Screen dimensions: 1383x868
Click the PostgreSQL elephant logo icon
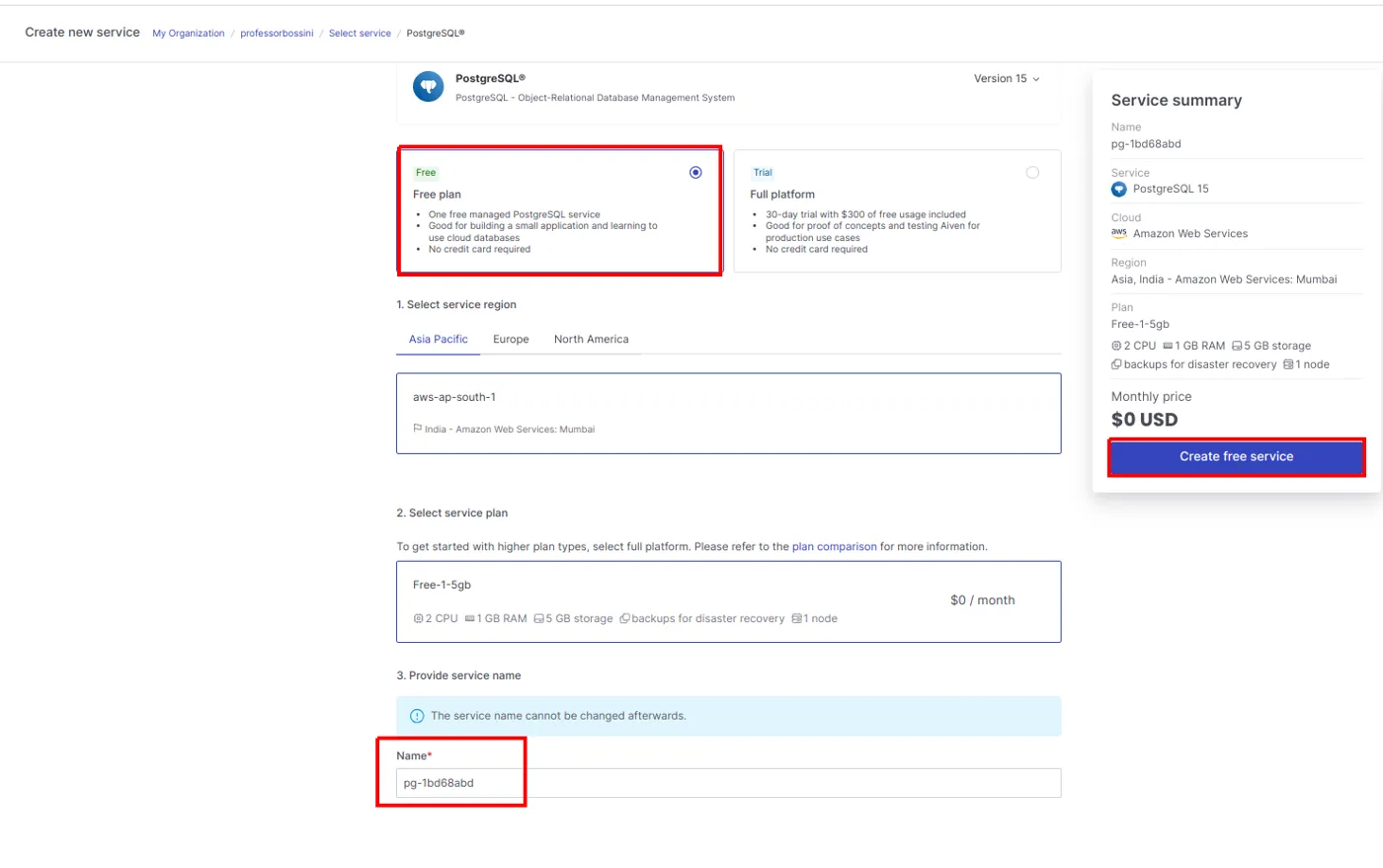(x=428, y=87)
